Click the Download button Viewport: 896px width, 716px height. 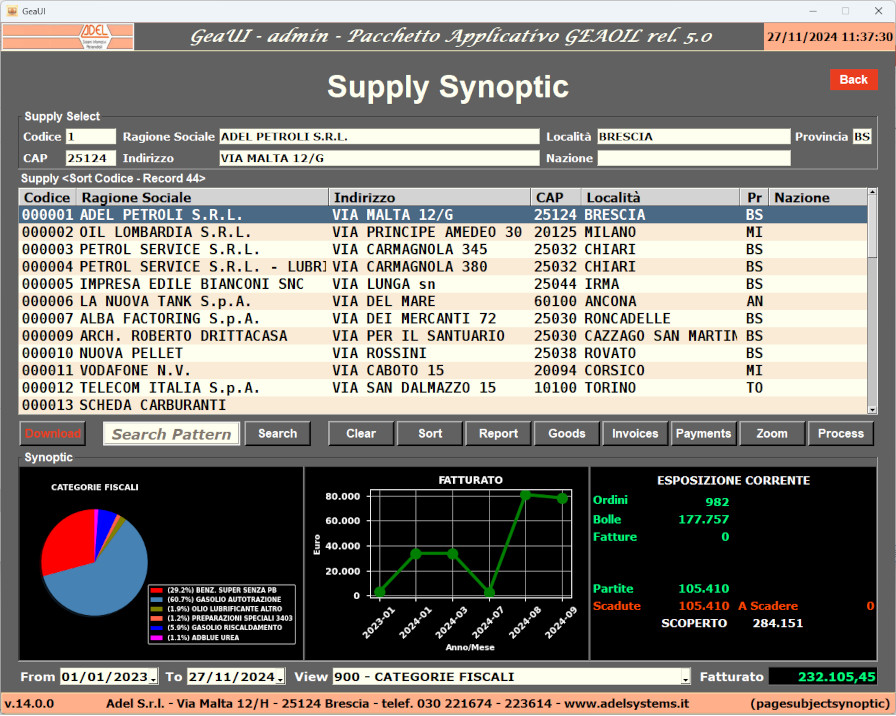[53, 434]
